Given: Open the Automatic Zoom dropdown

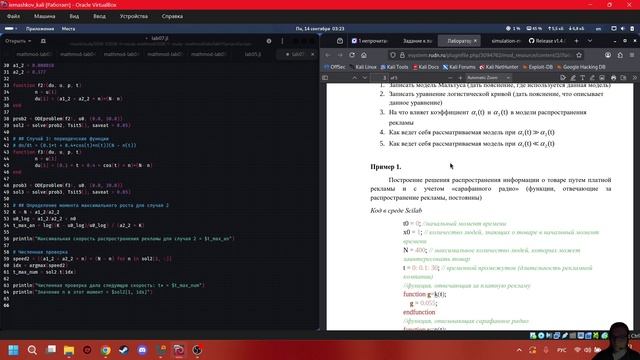Looking at the screenshot, I should tap(489, 78).
